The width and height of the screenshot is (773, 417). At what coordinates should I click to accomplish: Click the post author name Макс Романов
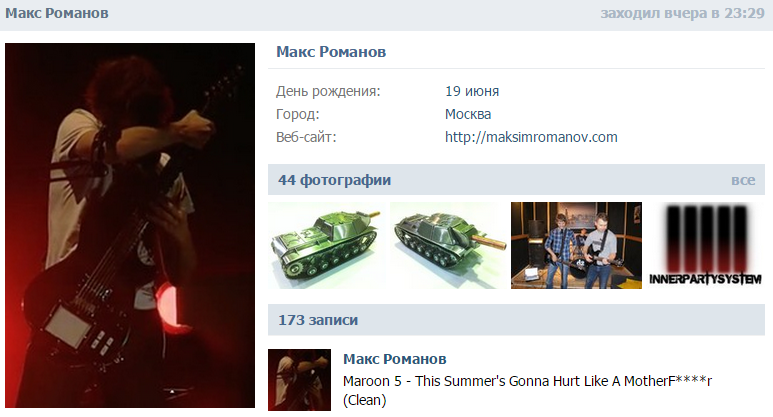click(394, 359)
